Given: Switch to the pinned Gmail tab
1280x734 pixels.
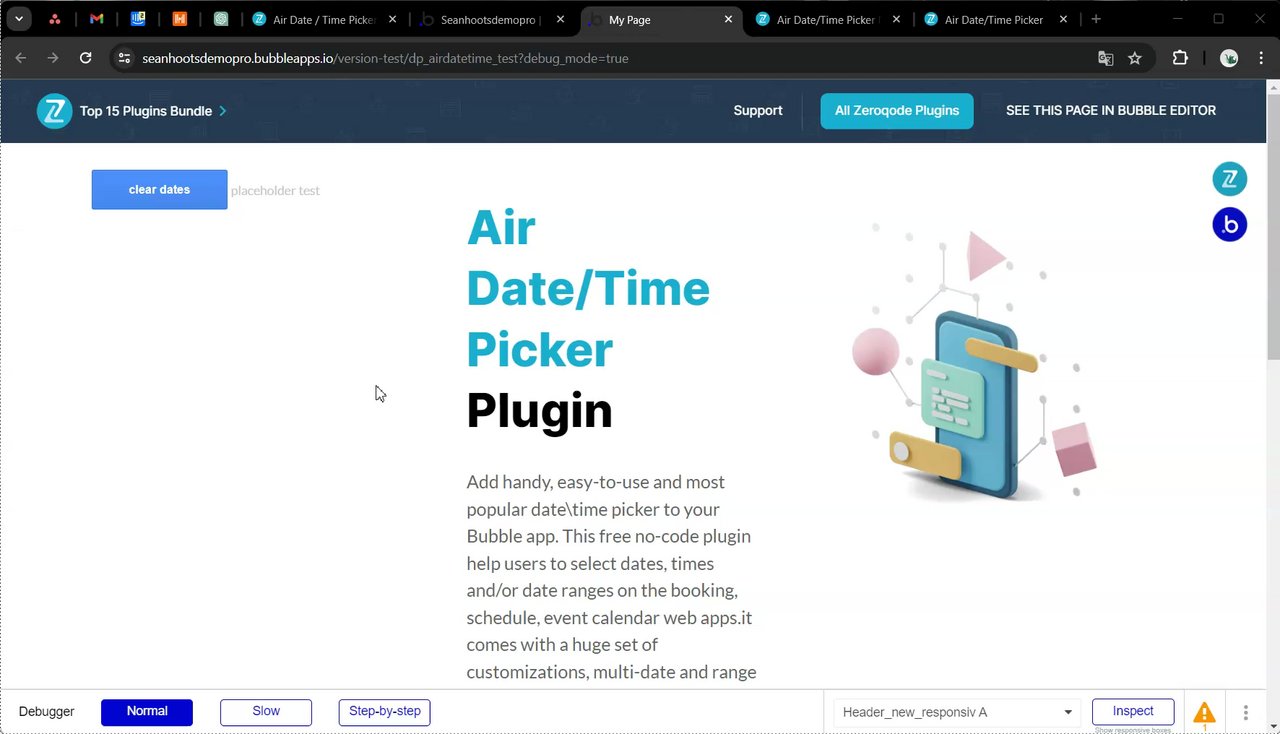Looking at the screenshot, I should pyautogui.click(x=96, y=19).
